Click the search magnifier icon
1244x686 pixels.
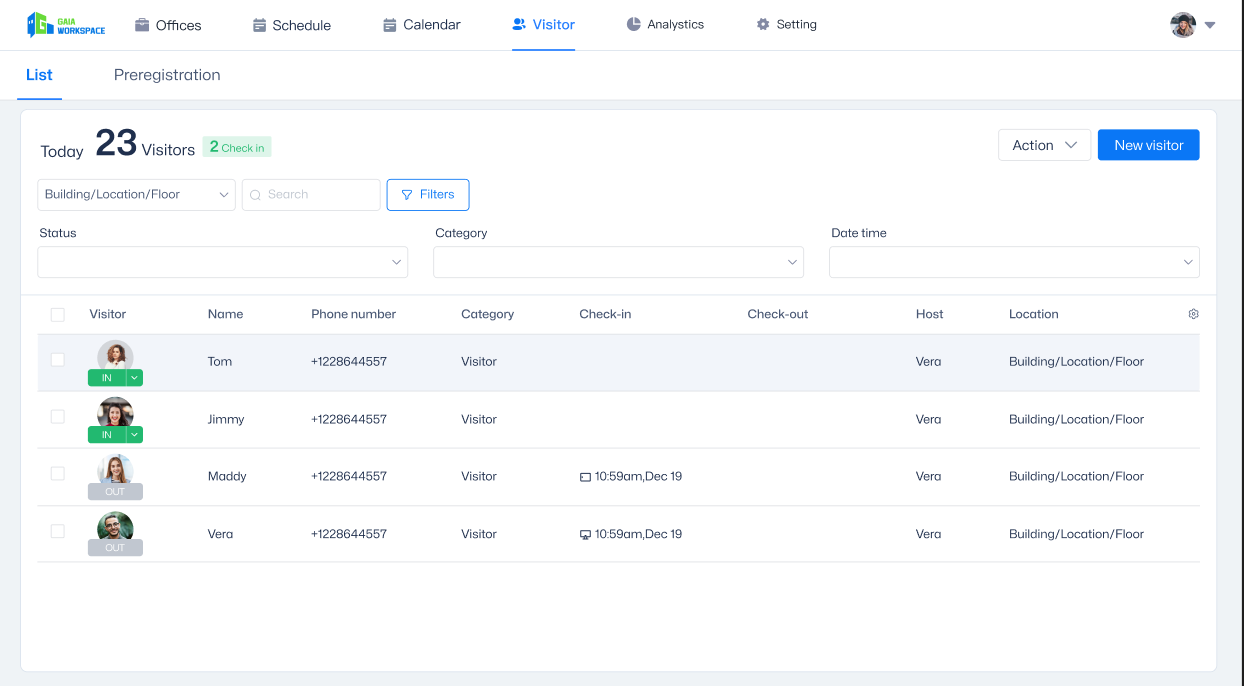(x=255, y=194)
